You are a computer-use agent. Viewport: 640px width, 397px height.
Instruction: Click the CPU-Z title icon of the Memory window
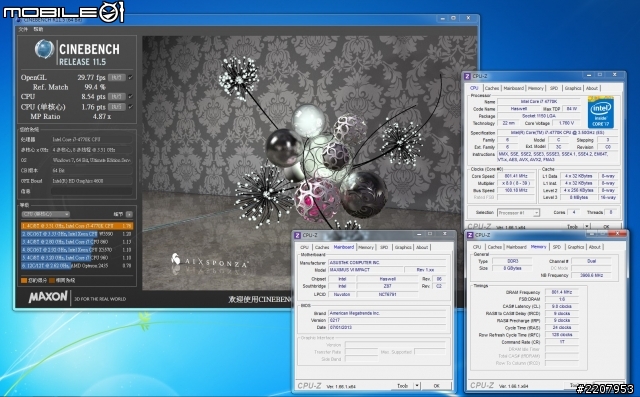470,235
